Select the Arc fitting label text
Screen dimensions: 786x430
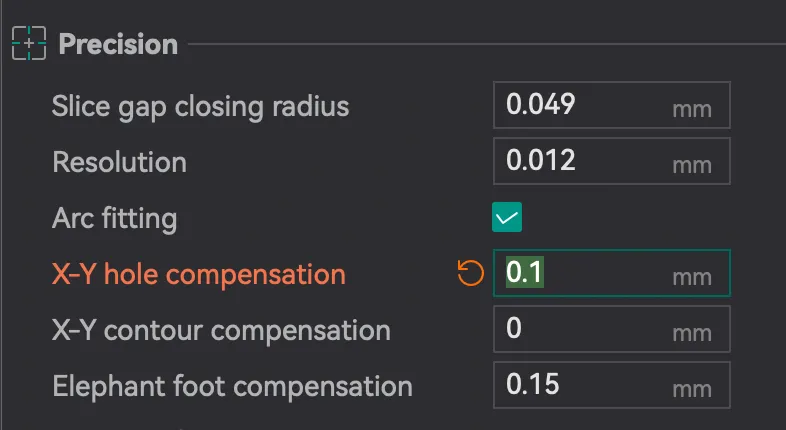[114, 219]
